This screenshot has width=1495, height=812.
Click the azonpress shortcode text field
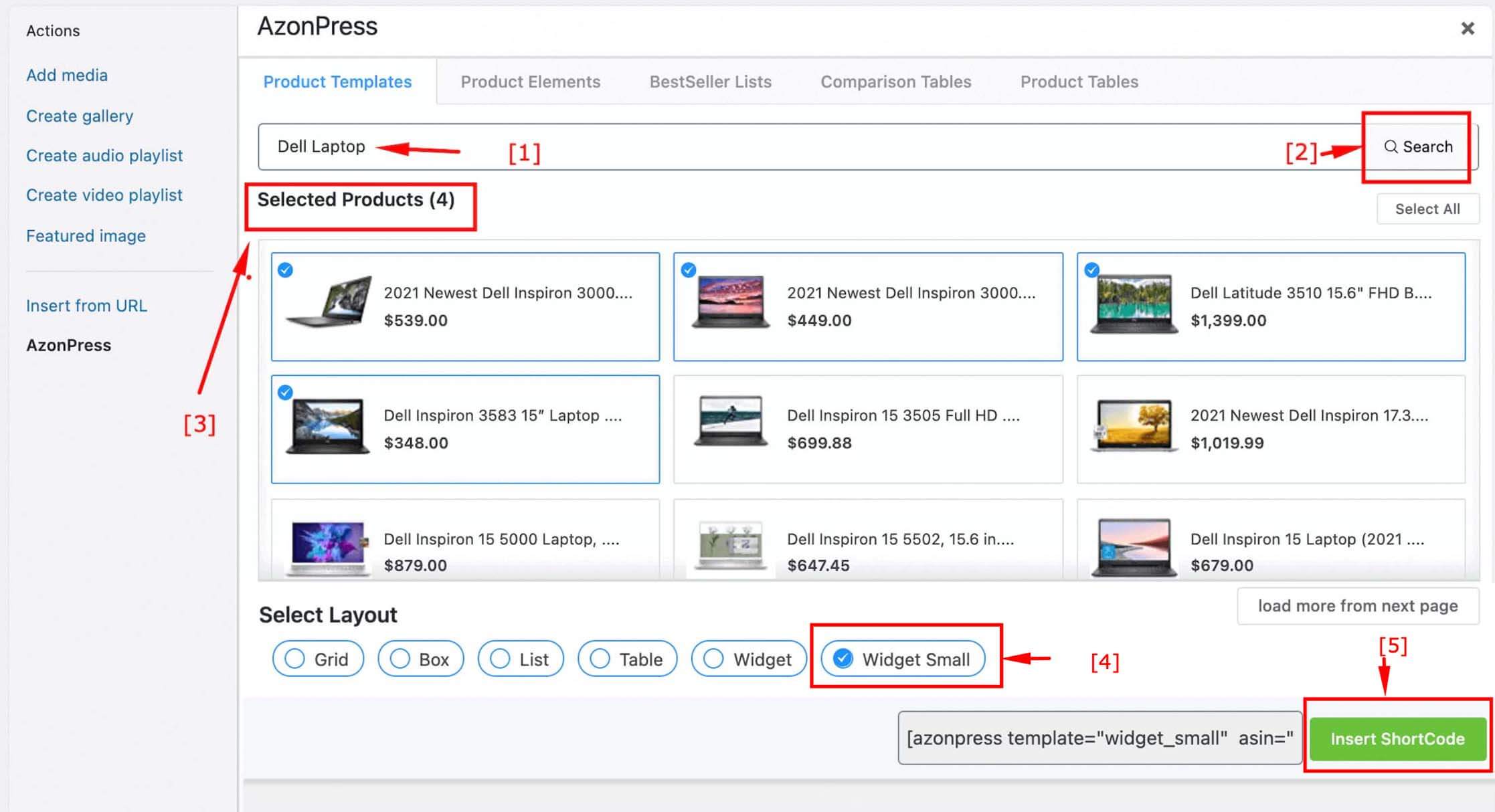pyautogui.click(x=1100, y=738)
